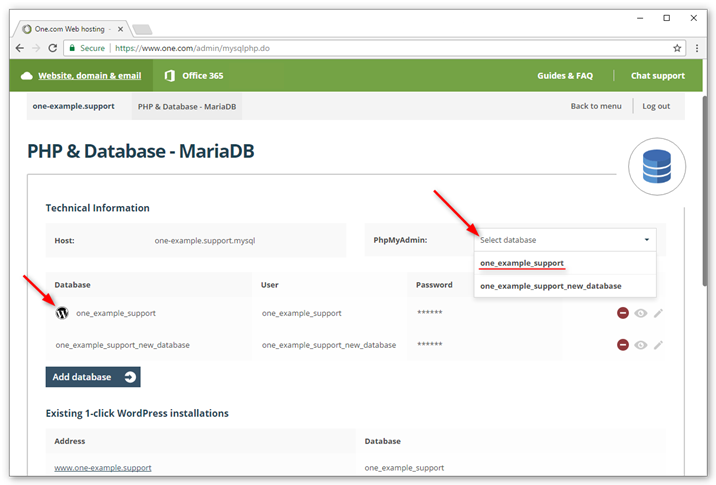
Task: Reload the page with refresh icon
Action: [x=53, y=48]
